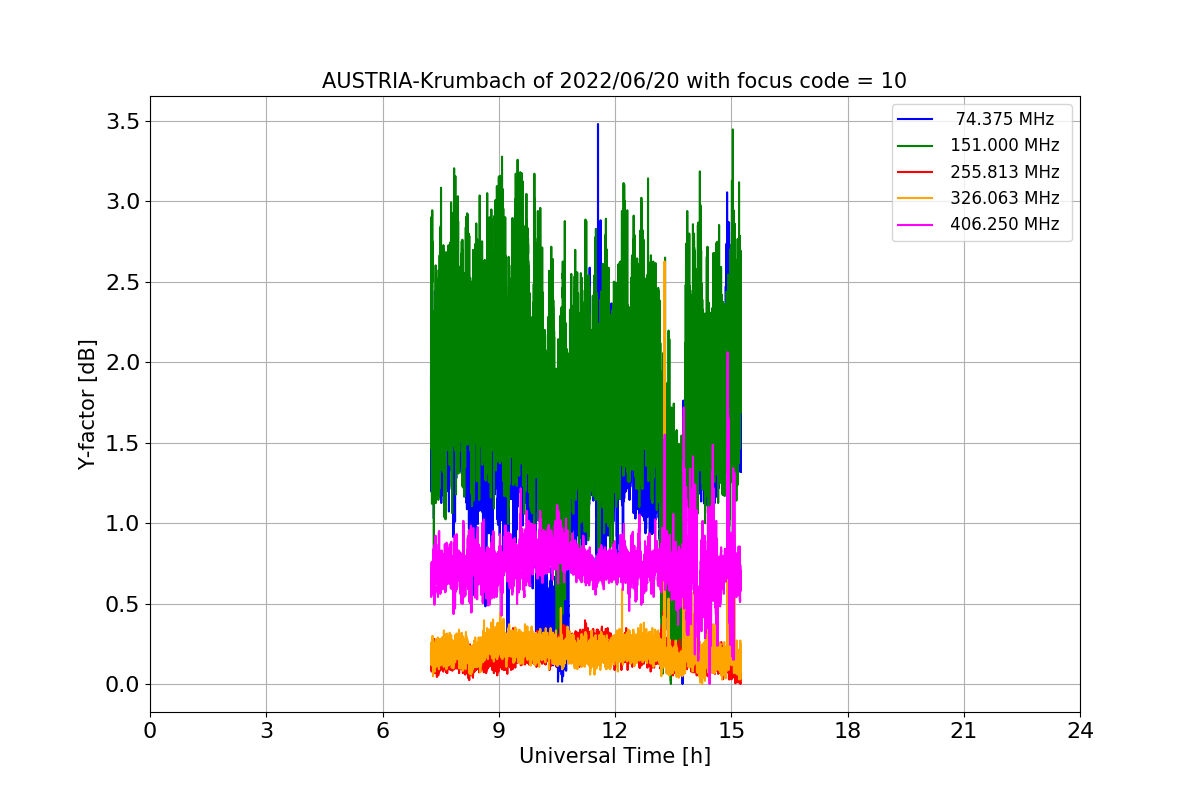Click the 3 x-axis tick label
This screenshot has height=800, width=1200.
coord(266,731)
